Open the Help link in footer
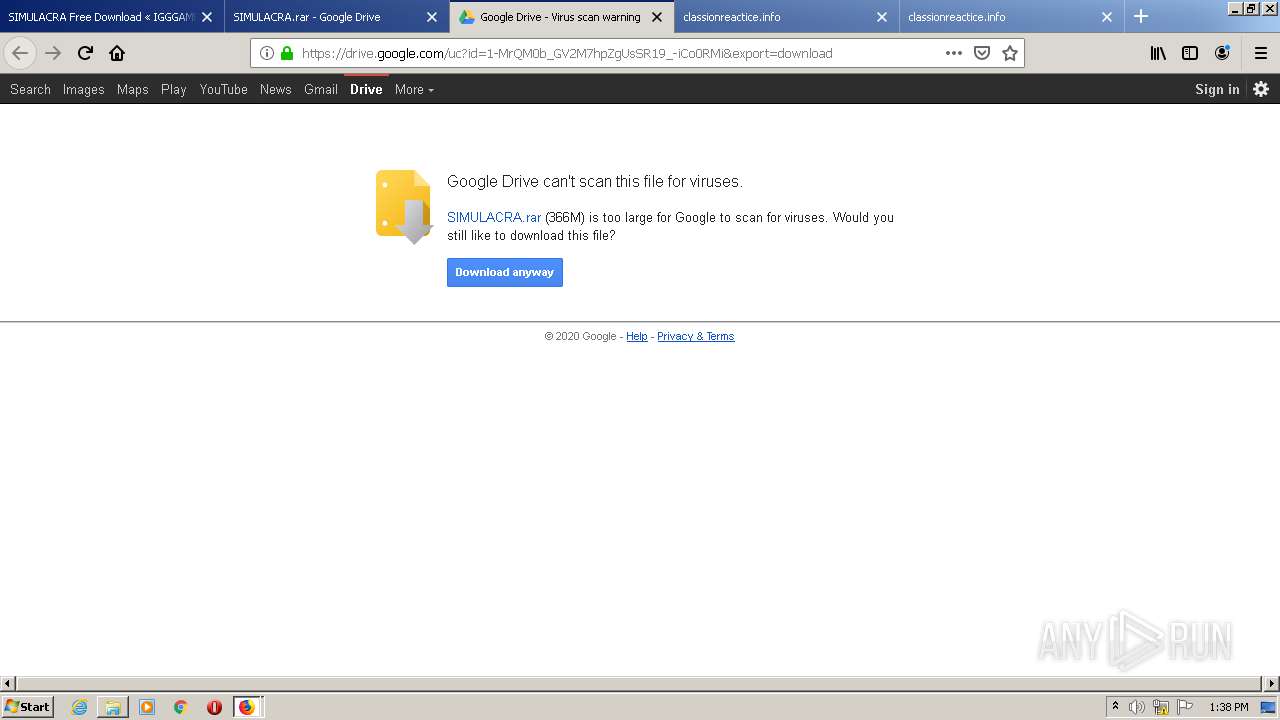The width and height of the screenshot is (1280, 720). click(637, 336)
